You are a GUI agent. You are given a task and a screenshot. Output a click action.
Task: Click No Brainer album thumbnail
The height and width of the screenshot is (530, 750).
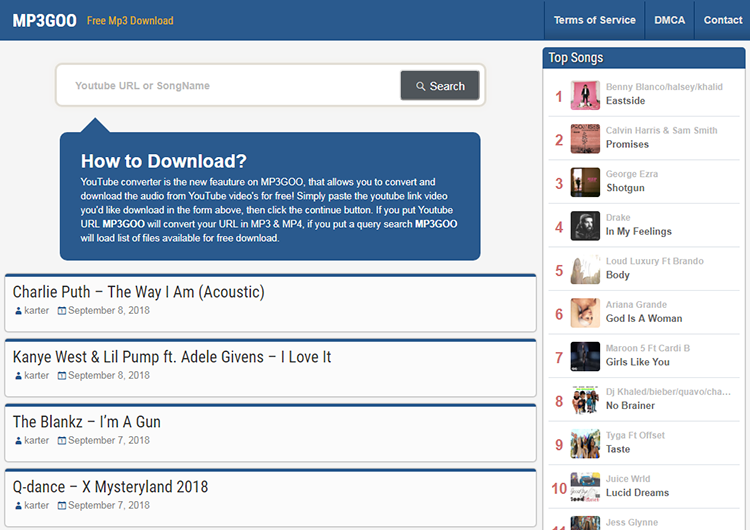tap(585, 400)
